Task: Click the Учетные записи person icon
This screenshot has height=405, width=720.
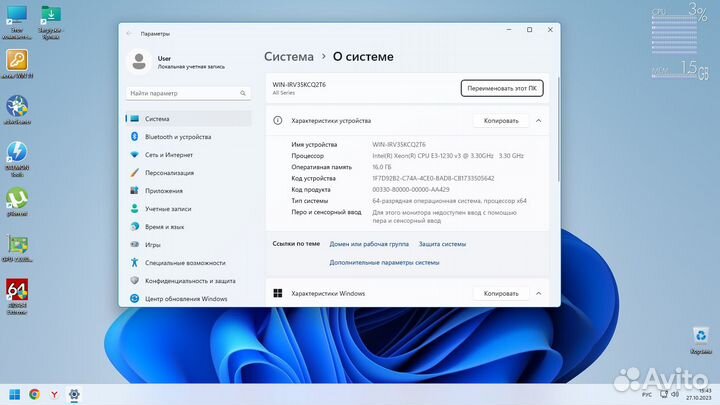Action: pyautogui.click(x=135, y=208)
